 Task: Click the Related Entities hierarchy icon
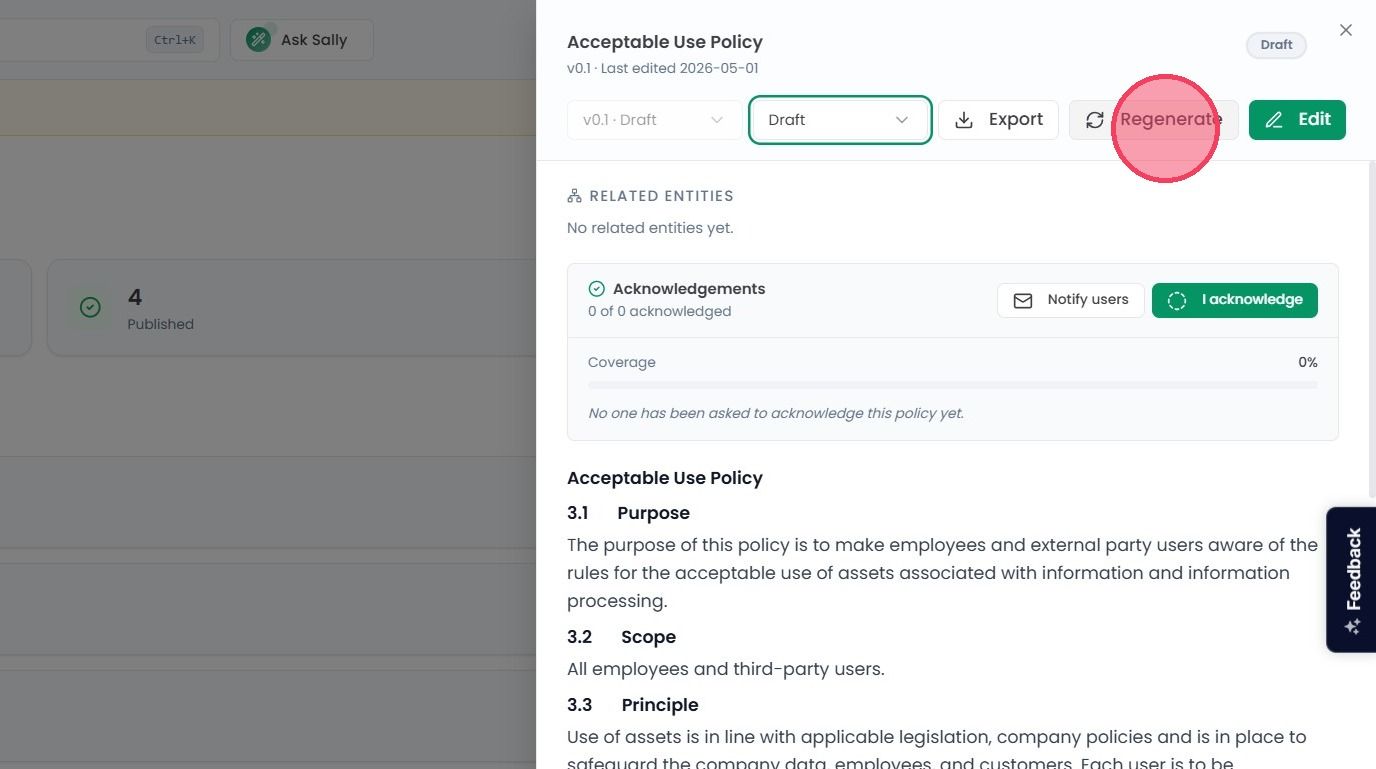pos(574,196)
